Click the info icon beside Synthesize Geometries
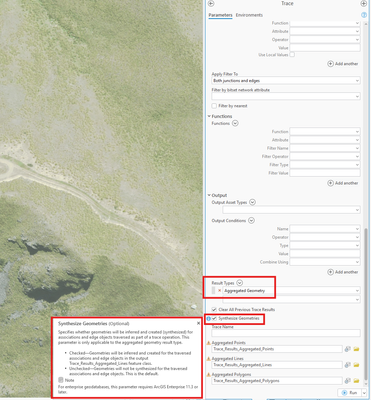 [x=209, y=319]
